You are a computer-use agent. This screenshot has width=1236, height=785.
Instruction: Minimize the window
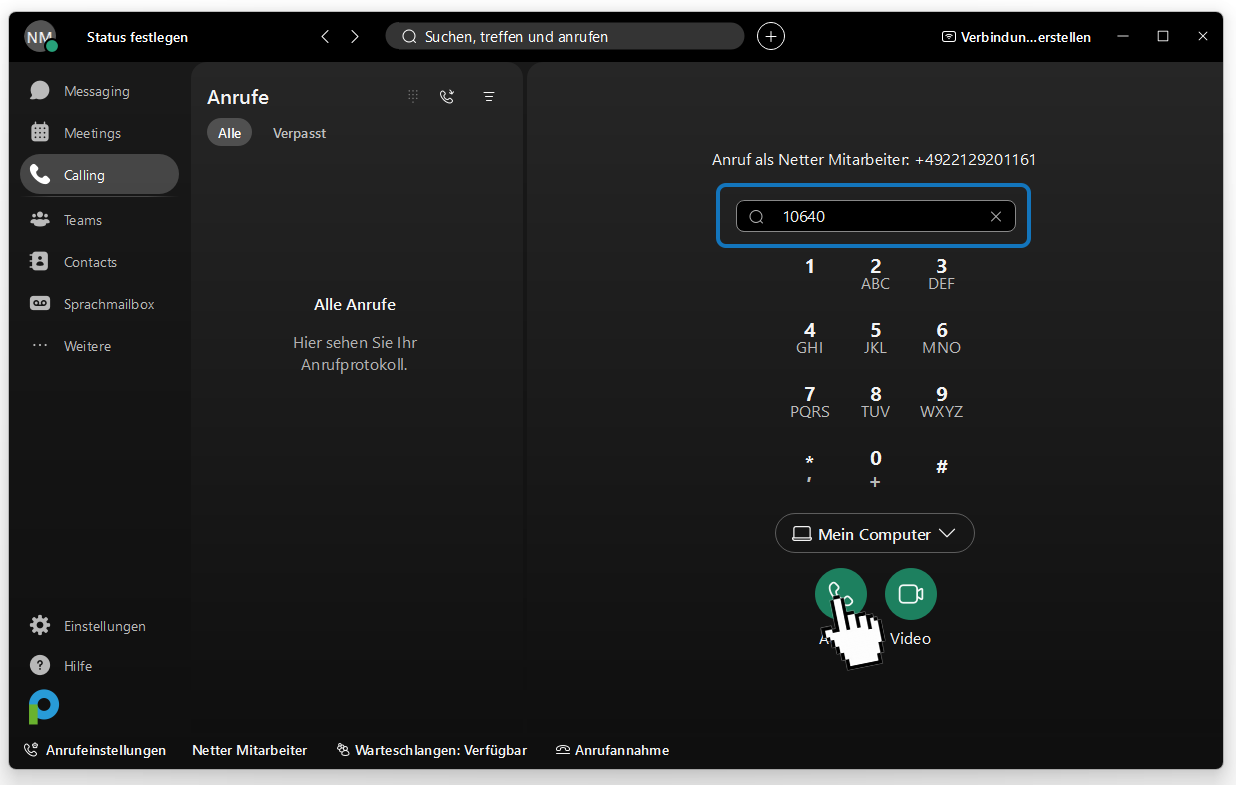(x=1124, y=36)
